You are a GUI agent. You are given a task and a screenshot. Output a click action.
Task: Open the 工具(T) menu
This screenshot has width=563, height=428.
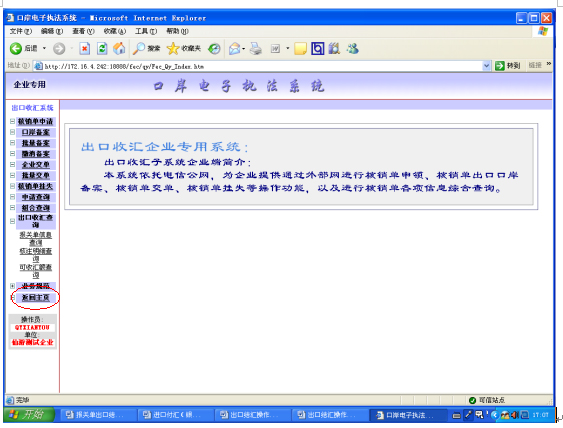click(146, 31)
